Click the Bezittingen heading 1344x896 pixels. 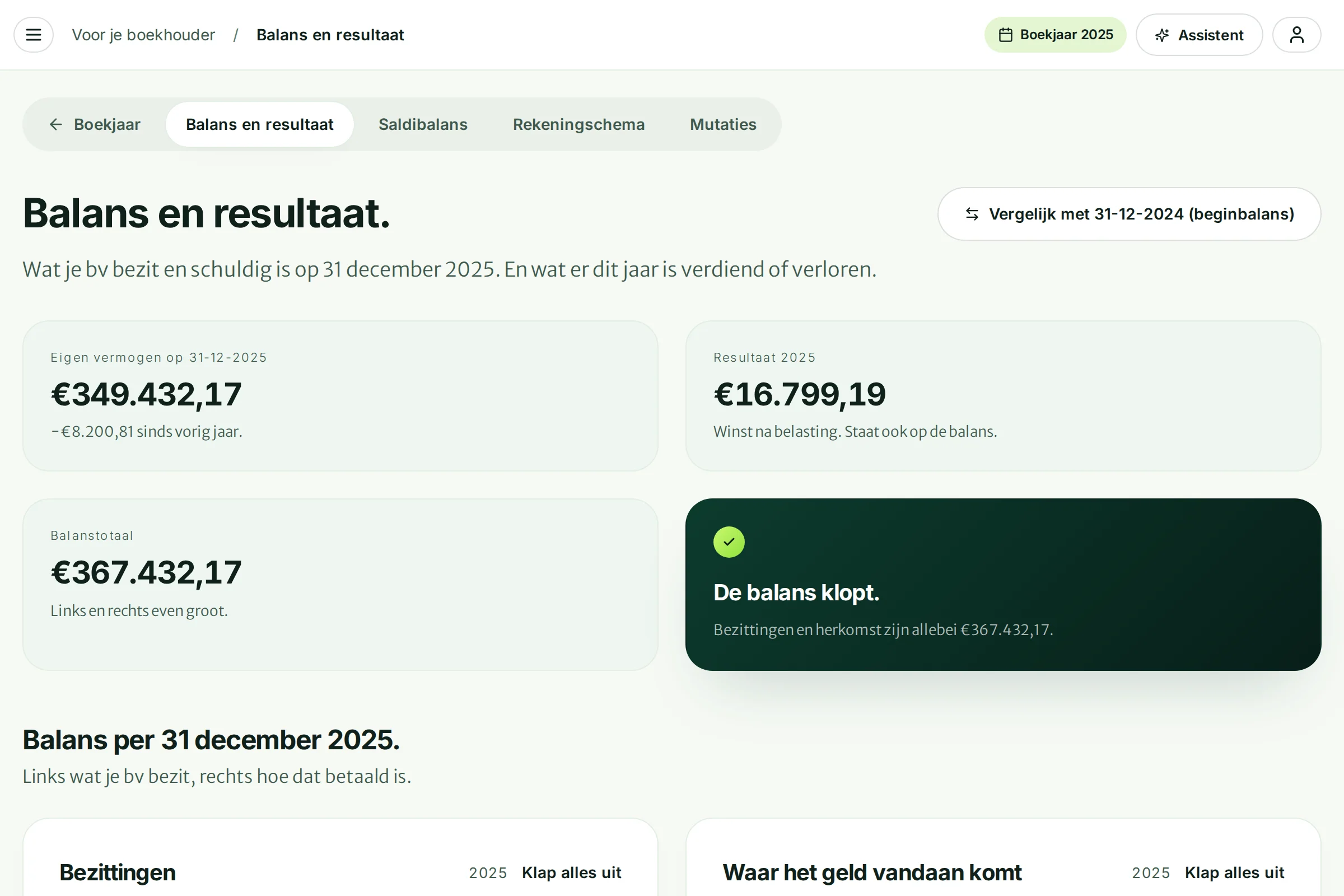[117, 872]
